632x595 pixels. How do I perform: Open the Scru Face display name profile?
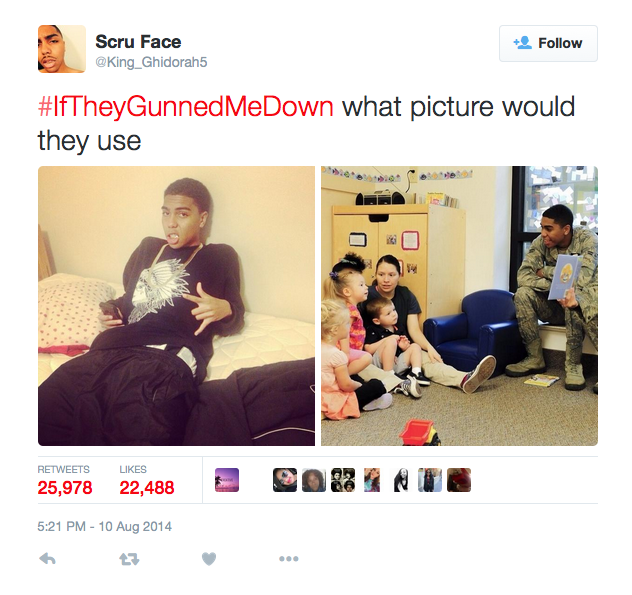click(x=138, y=42)
